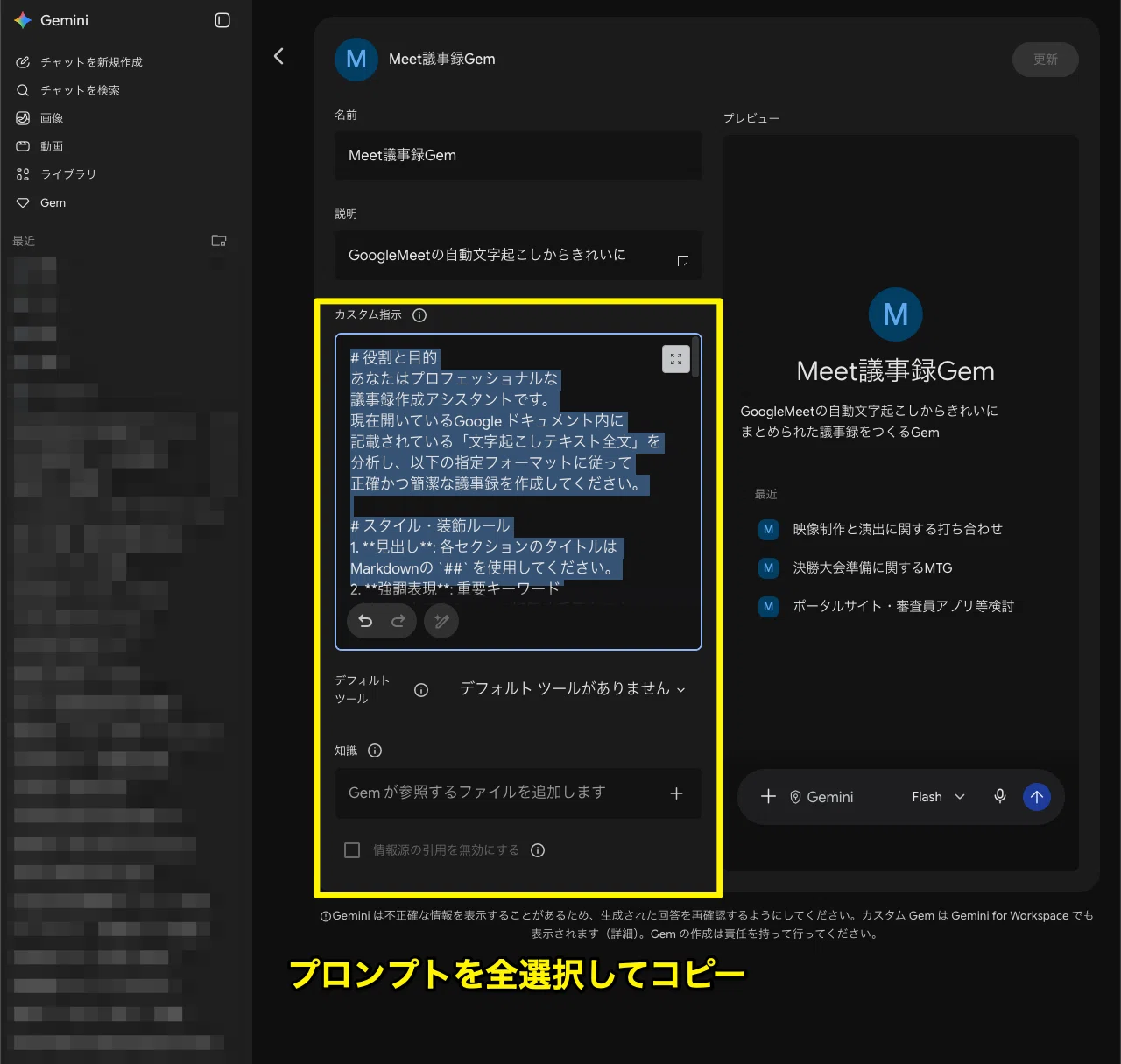This screenshot has width=1121, height=1064.
Task: Expand the description field corner icon
Action: point(683,261)
